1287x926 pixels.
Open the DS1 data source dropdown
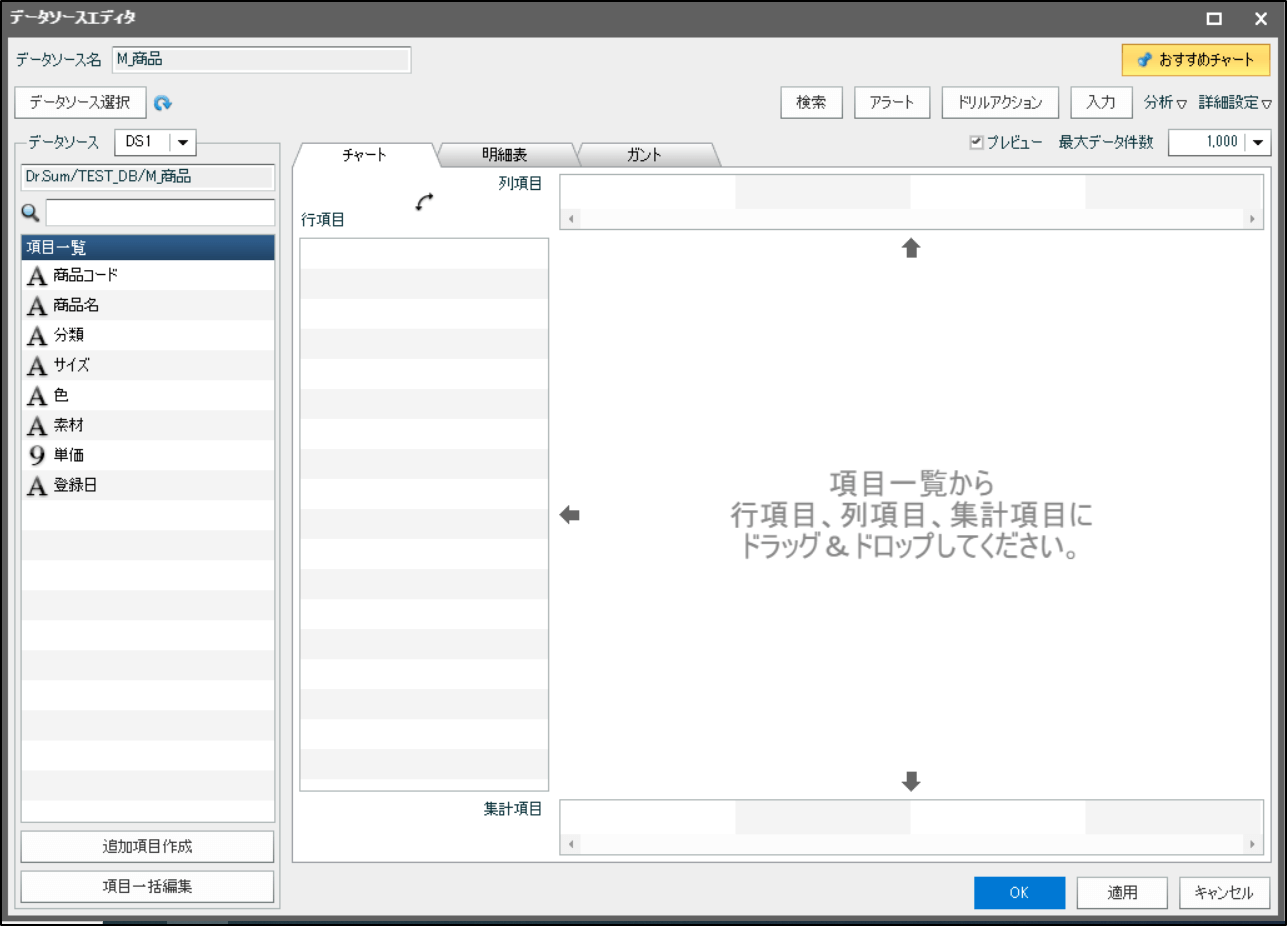click(183, 142)
